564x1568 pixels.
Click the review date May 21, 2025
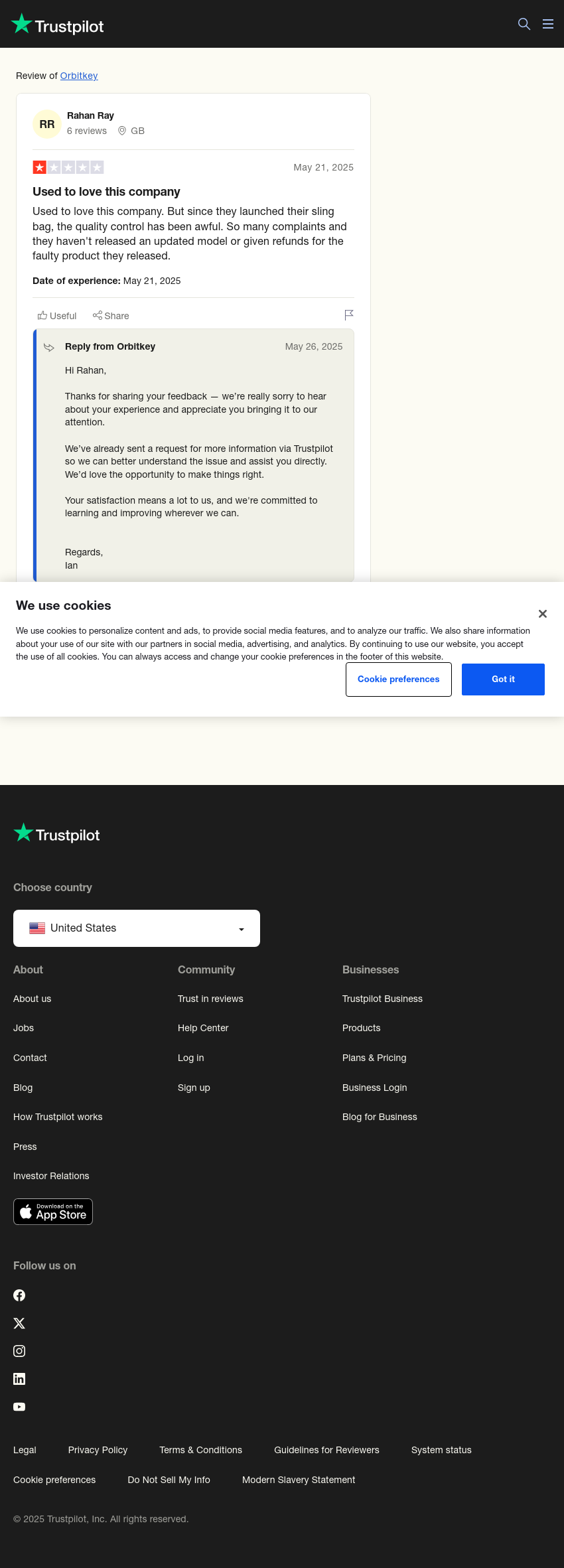coord(324,167)
